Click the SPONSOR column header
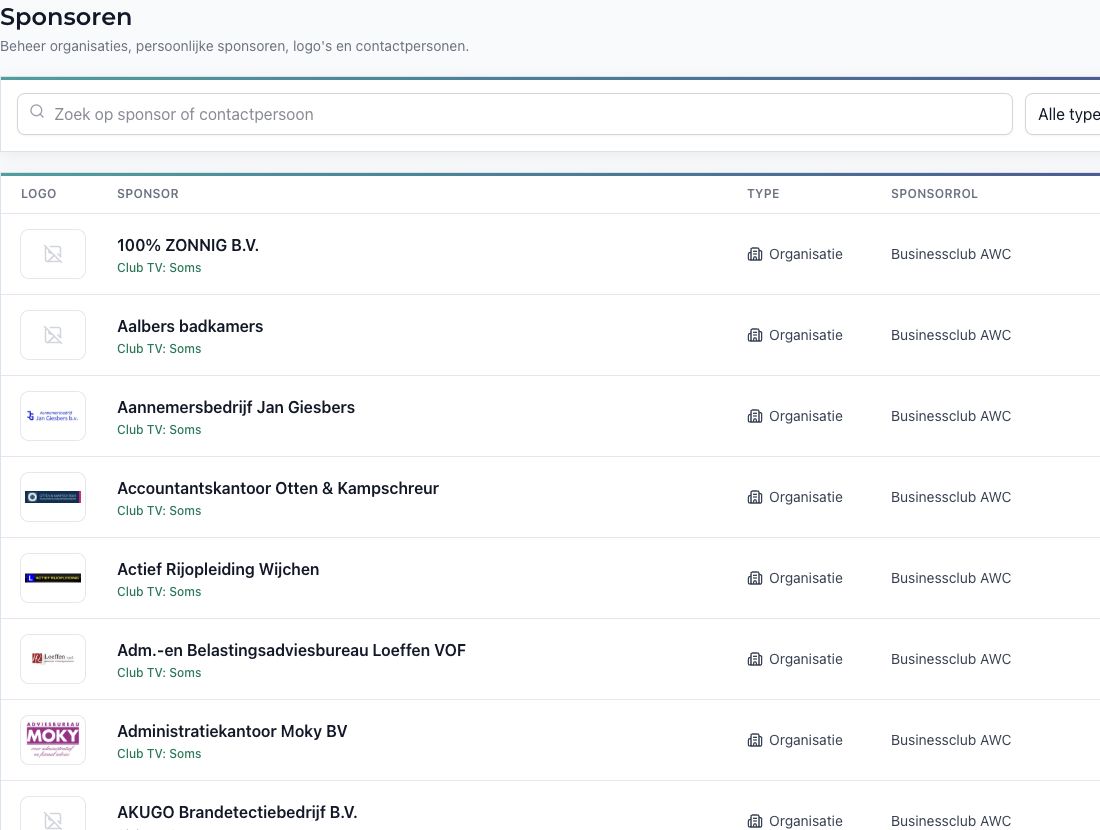1100x830 pixels. tap(148, 194)
